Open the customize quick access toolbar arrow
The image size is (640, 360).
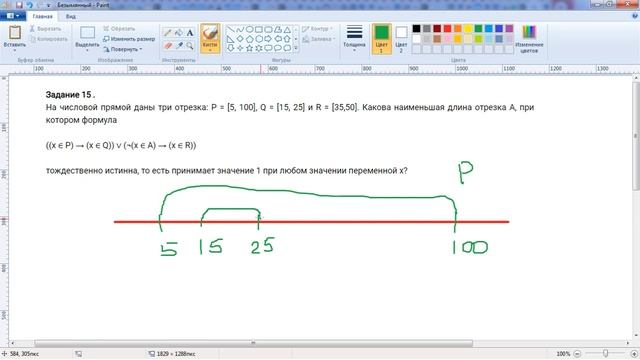pos(49,5)
